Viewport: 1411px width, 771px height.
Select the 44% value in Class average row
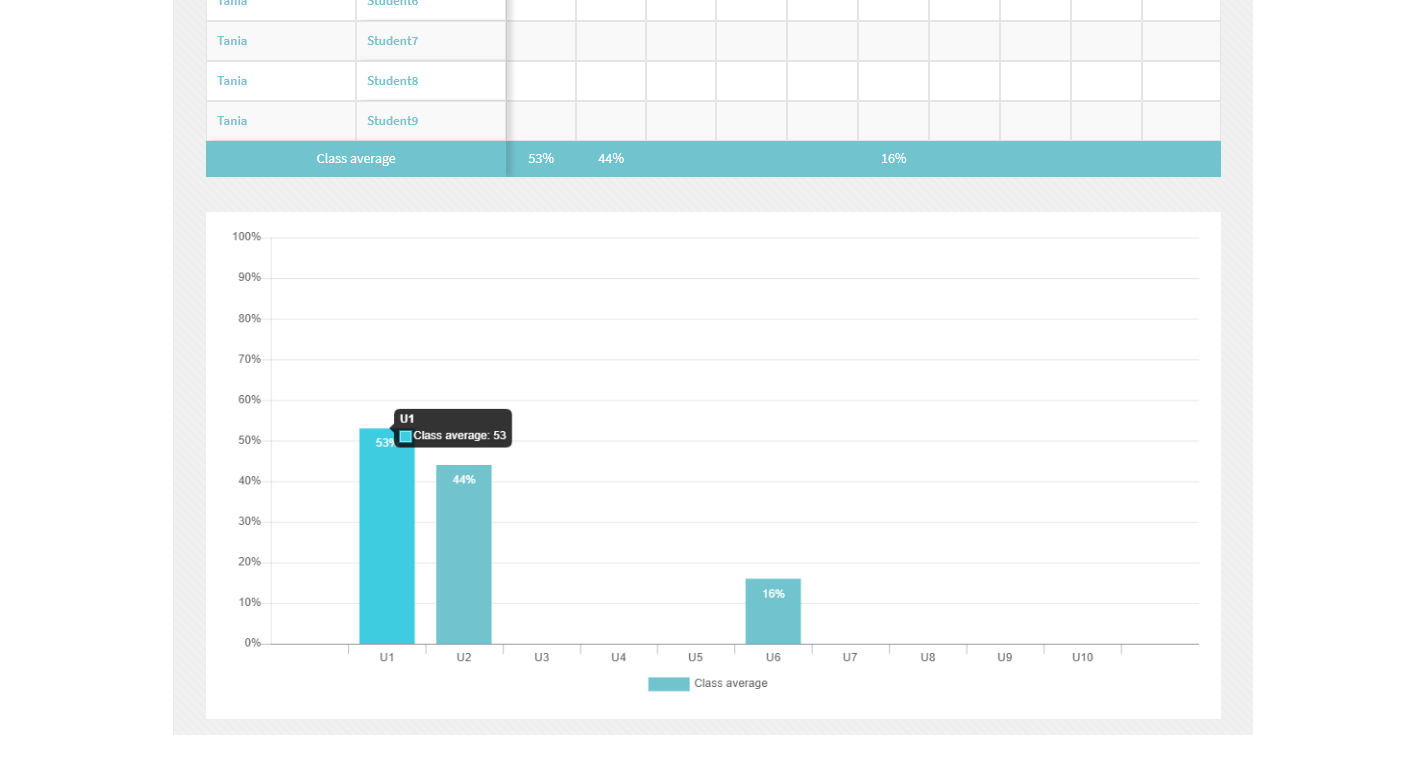point(610,158)
